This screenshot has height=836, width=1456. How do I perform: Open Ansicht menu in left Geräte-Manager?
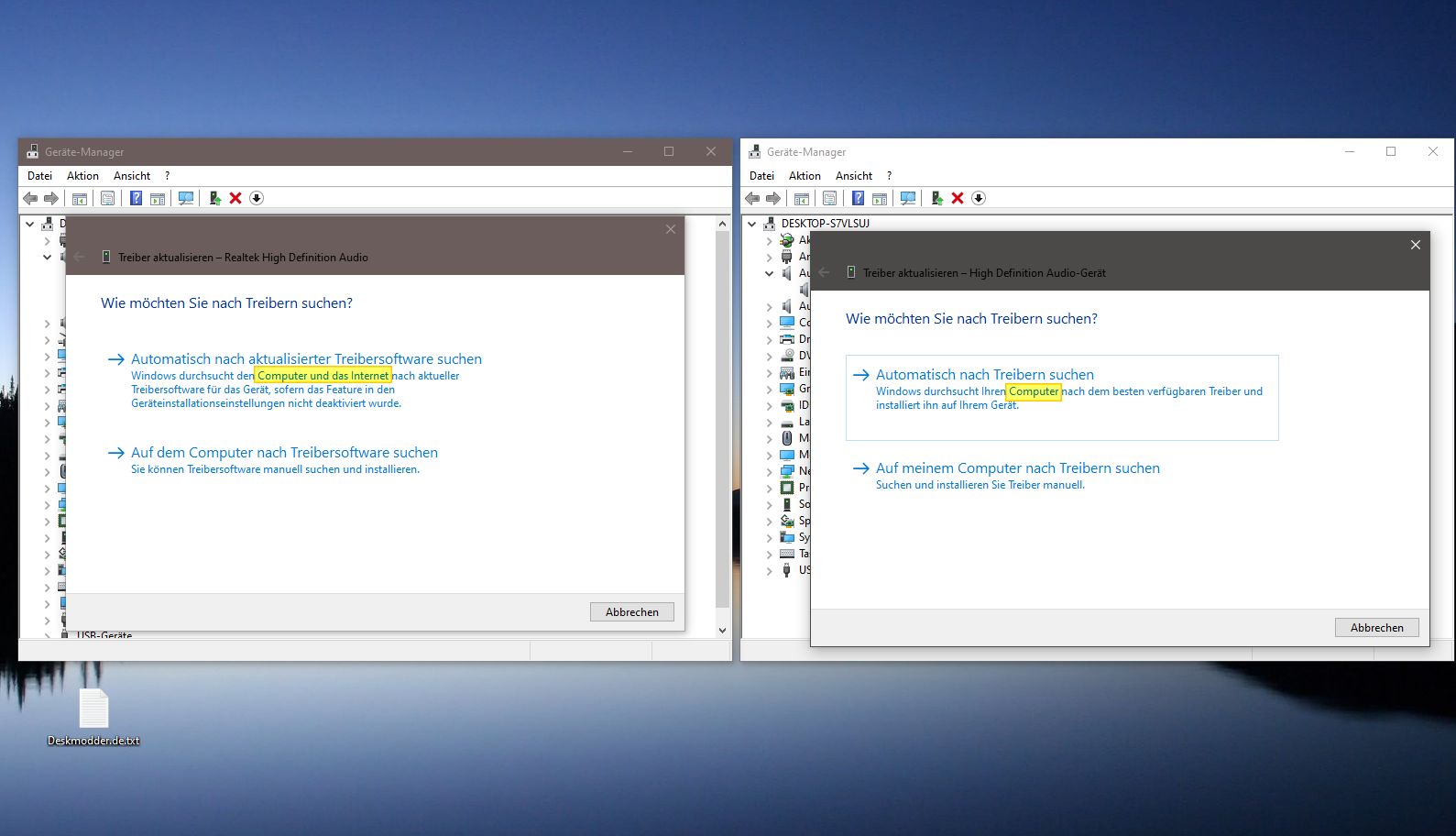pyautogui.click(x=132, y=176)
